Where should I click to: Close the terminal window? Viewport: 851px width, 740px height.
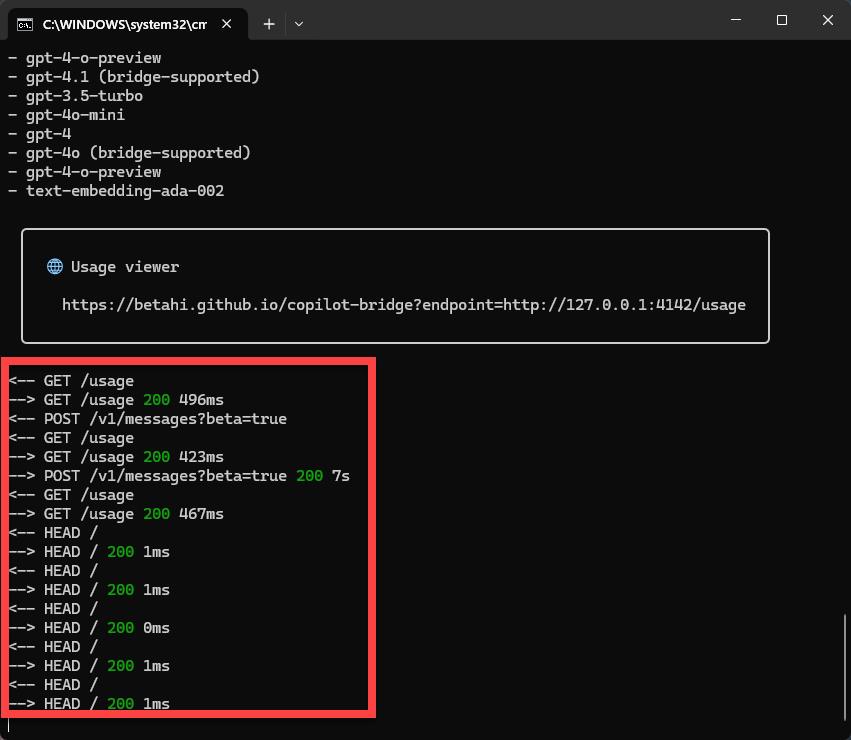tap(828, 20)
